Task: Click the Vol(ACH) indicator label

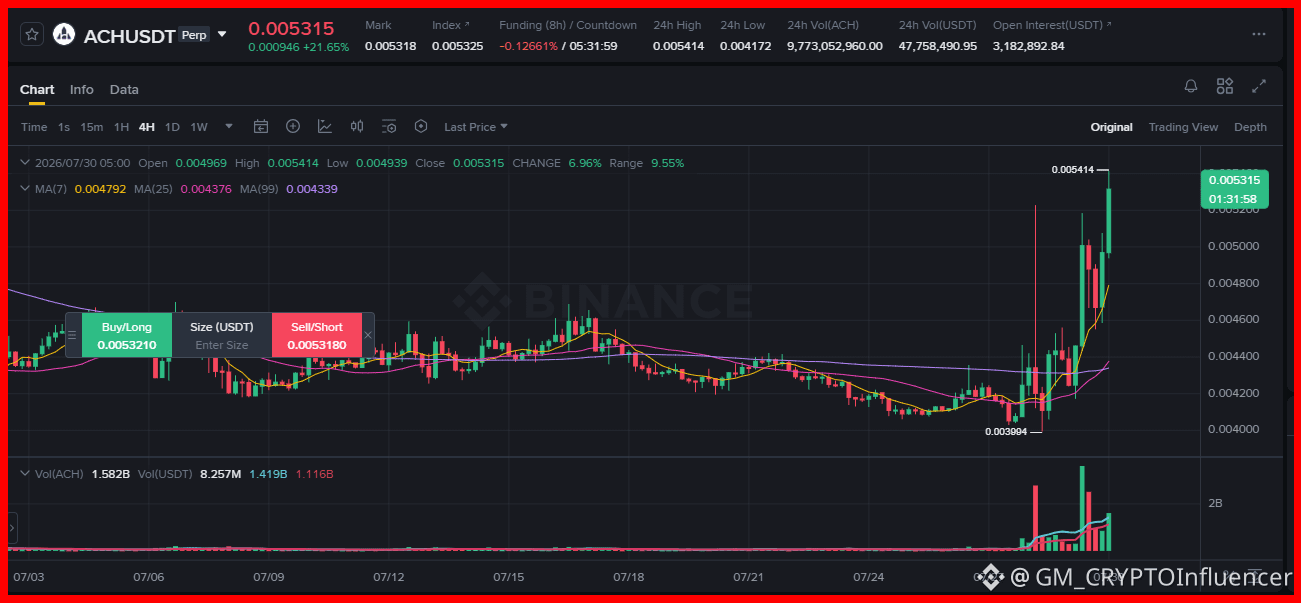Action: coord(60,473)
